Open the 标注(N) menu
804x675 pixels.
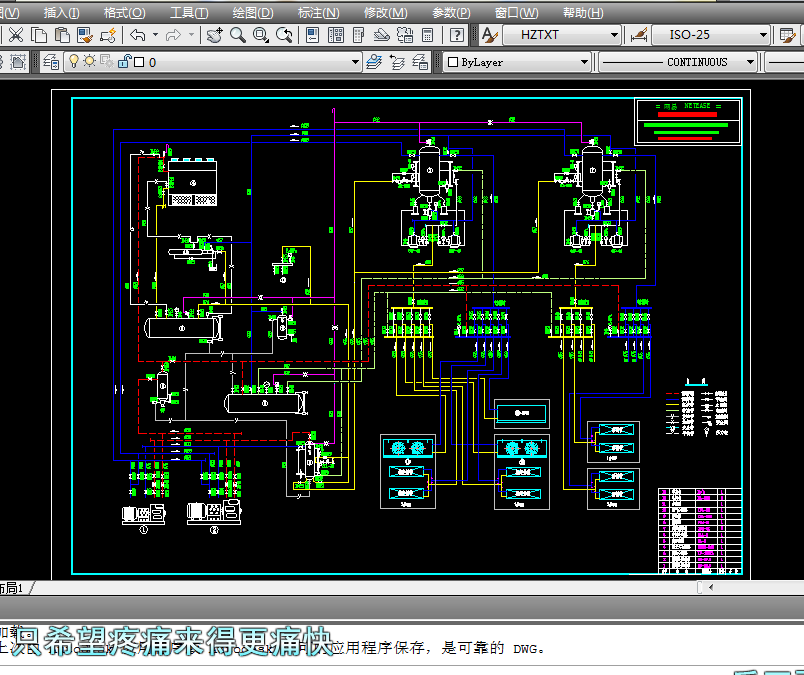(x=318, y=12)
